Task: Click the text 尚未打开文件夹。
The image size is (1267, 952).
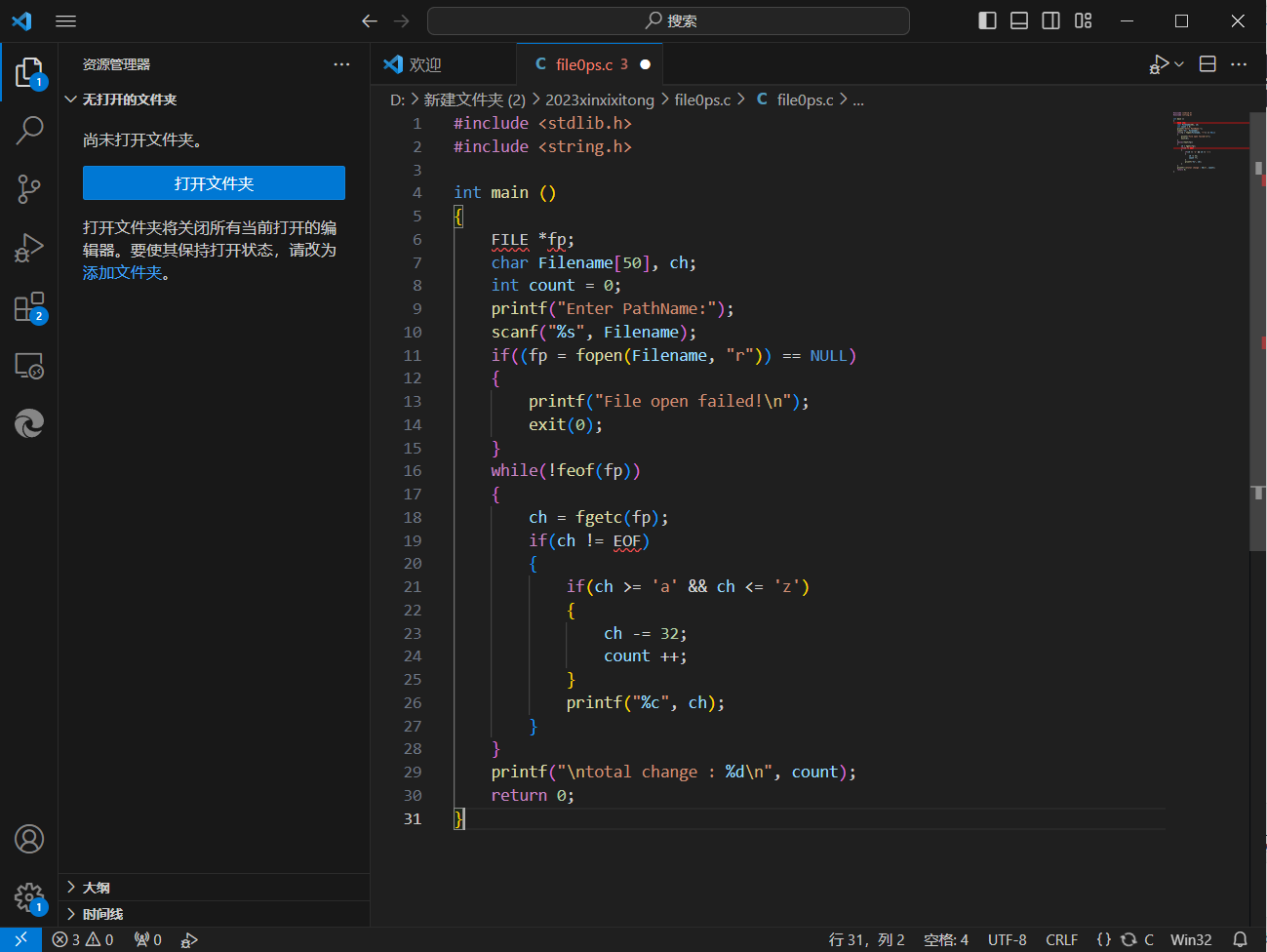Action: 142,139
